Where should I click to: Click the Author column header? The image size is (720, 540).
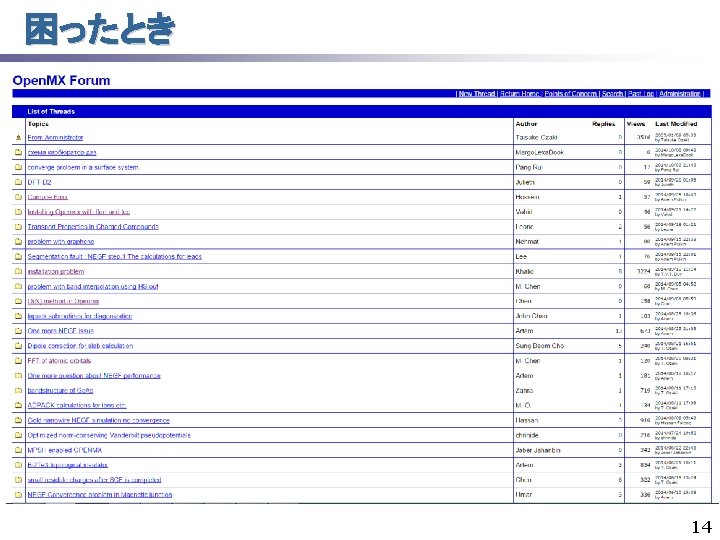pos(526,124)
